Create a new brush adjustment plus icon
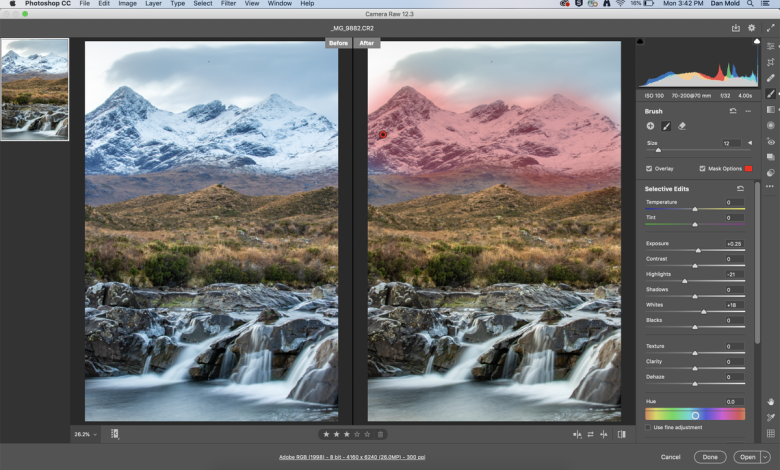Image resolution: width=780 pixels, height=470 pixels. pyautogui.click(x=650, y=126)
